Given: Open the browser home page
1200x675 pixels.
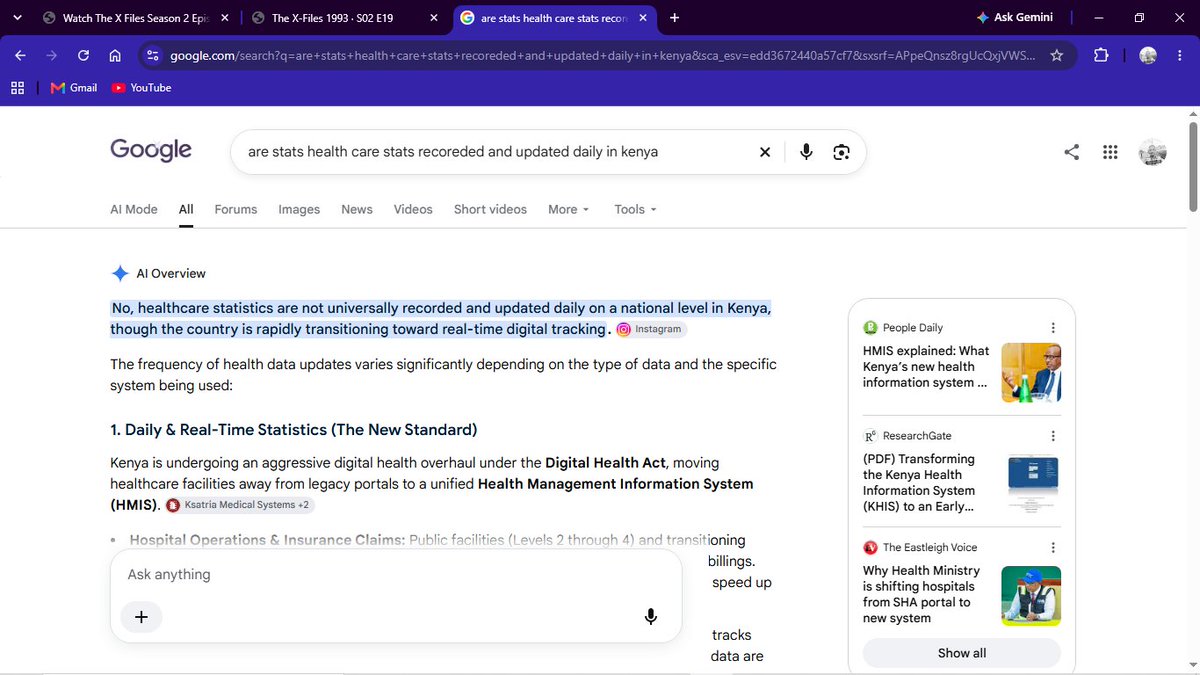Looking at the screenshot, I should pos(115,56).
